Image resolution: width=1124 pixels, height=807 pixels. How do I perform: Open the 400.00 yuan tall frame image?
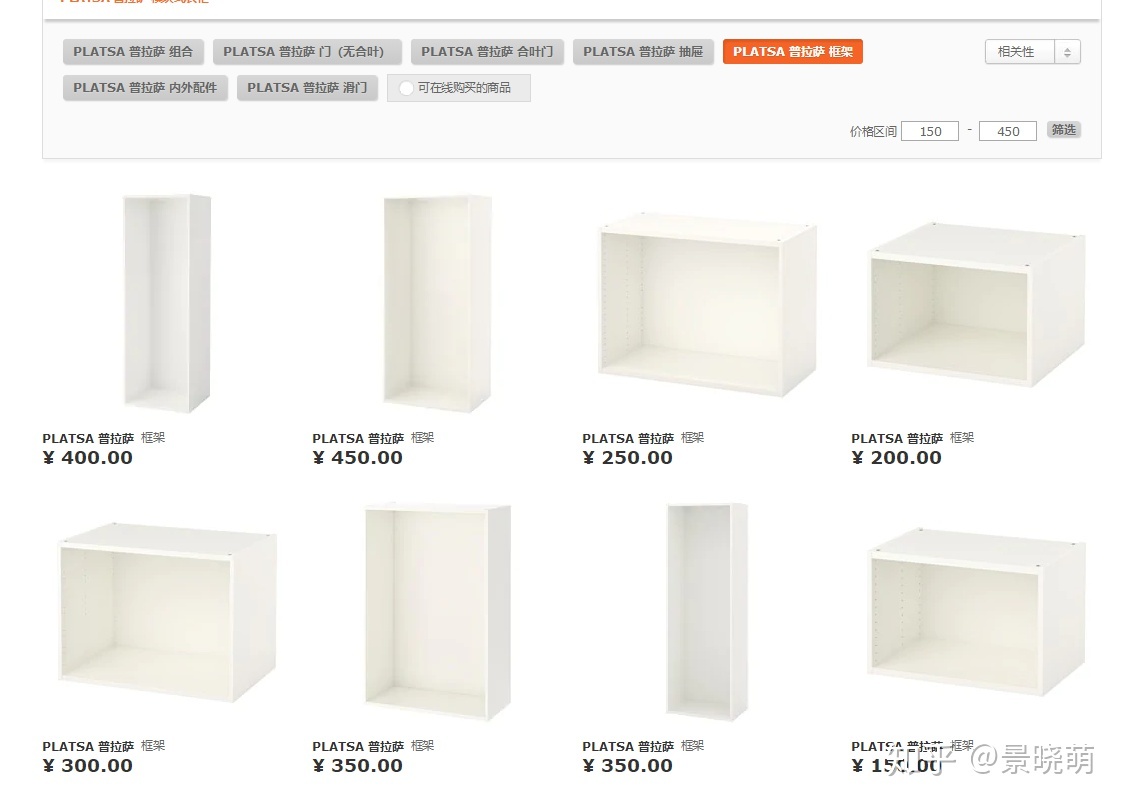point(167,303)
